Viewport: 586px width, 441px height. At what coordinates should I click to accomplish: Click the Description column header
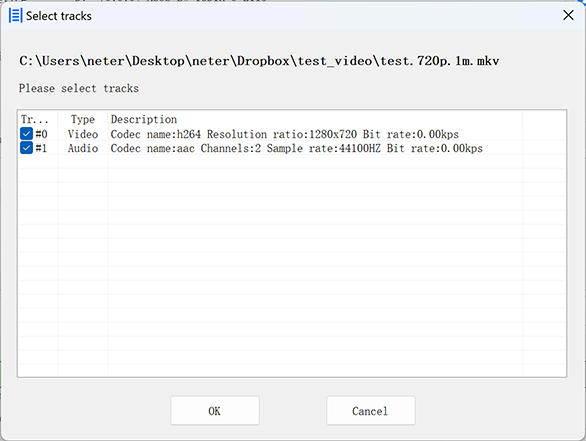tap(315, 119)
